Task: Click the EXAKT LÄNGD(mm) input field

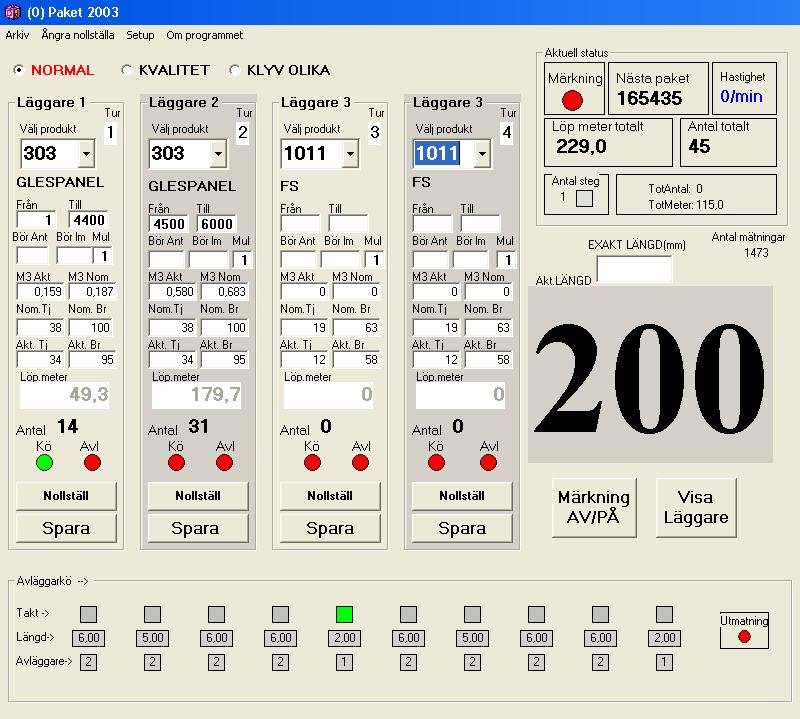Action: click(634, 268)
